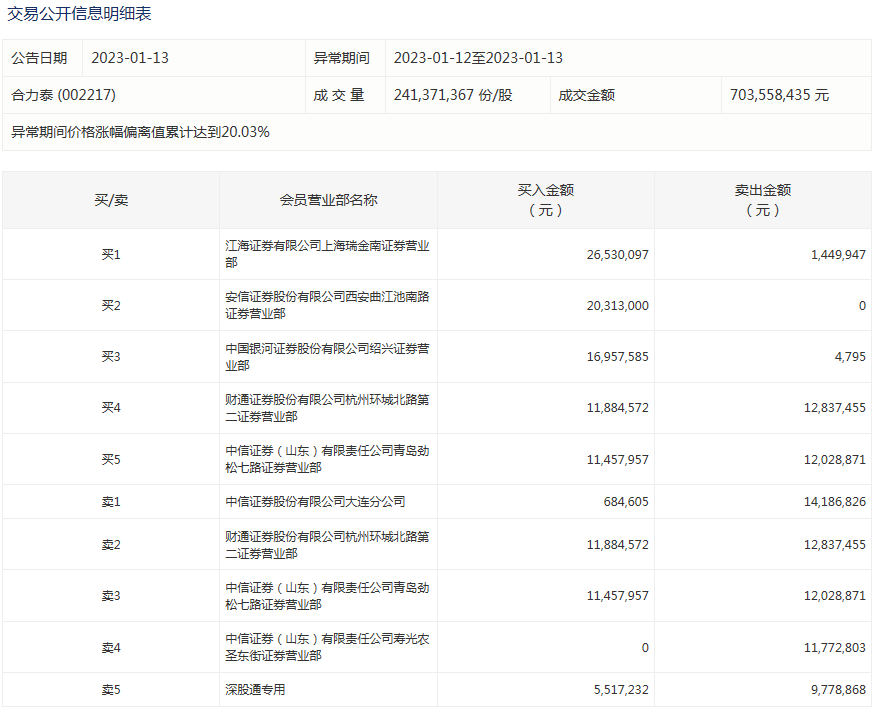Select announcement date 2023-01-13
The height and width of the screenshot is (715, 876).
(130, 58)
